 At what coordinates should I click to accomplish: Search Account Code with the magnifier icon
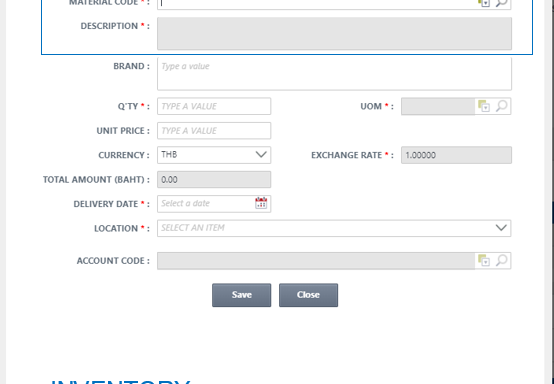pos(501,260)
